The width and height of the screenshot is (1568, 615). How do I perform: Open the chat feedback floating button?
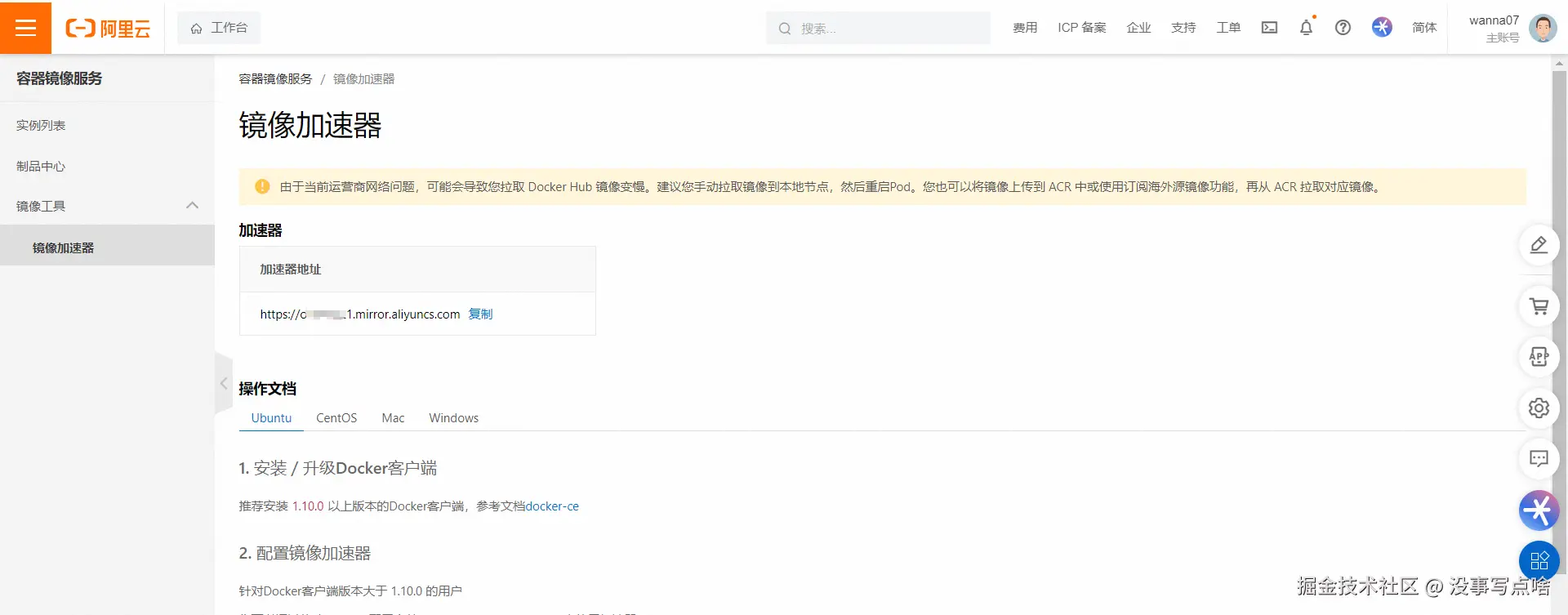pos(1539,458)
